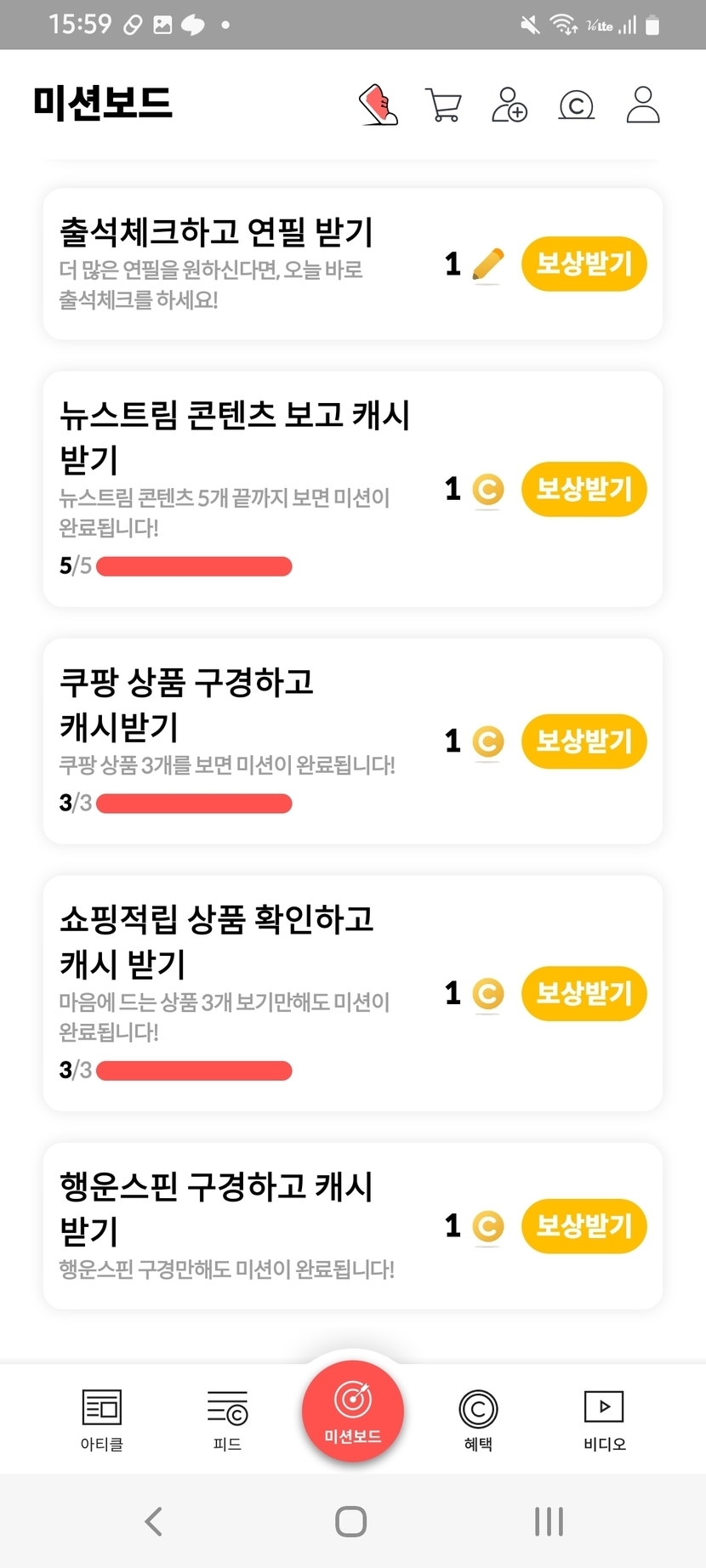Tap the pencil reward icon
This screenshot has width=706, height=1568.
click(x=487, y=264)
